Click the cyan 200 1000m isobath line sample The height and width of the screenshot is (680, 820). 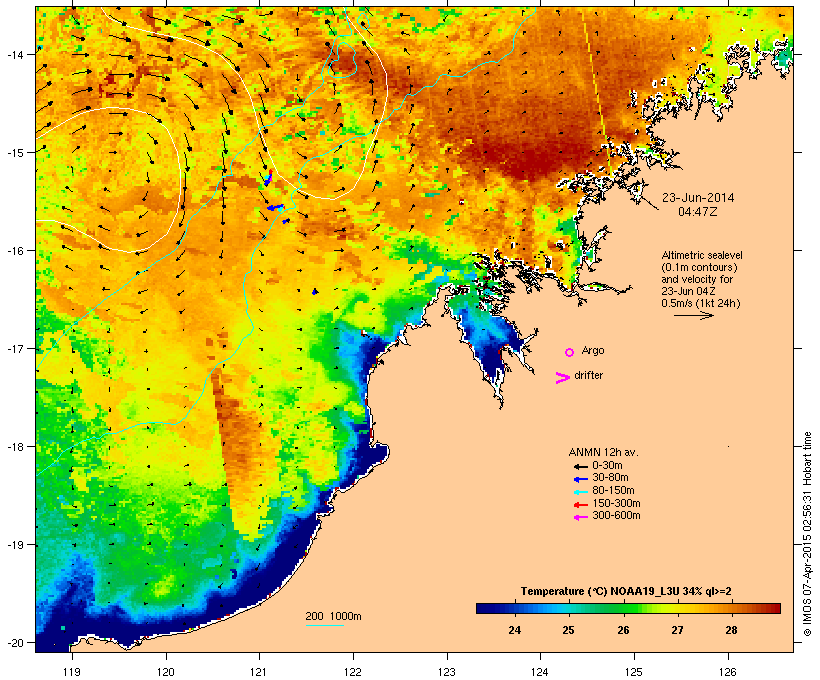click(325, 625)
